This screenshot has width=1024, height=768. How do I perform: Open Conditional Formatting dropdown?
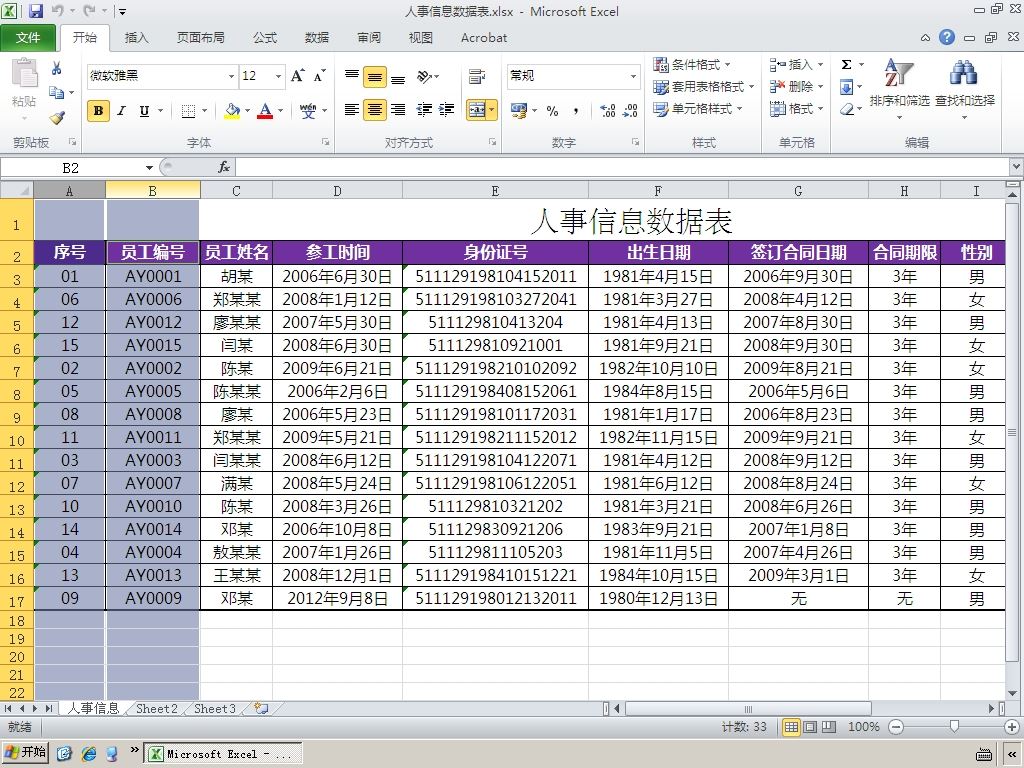coord(692,64)
